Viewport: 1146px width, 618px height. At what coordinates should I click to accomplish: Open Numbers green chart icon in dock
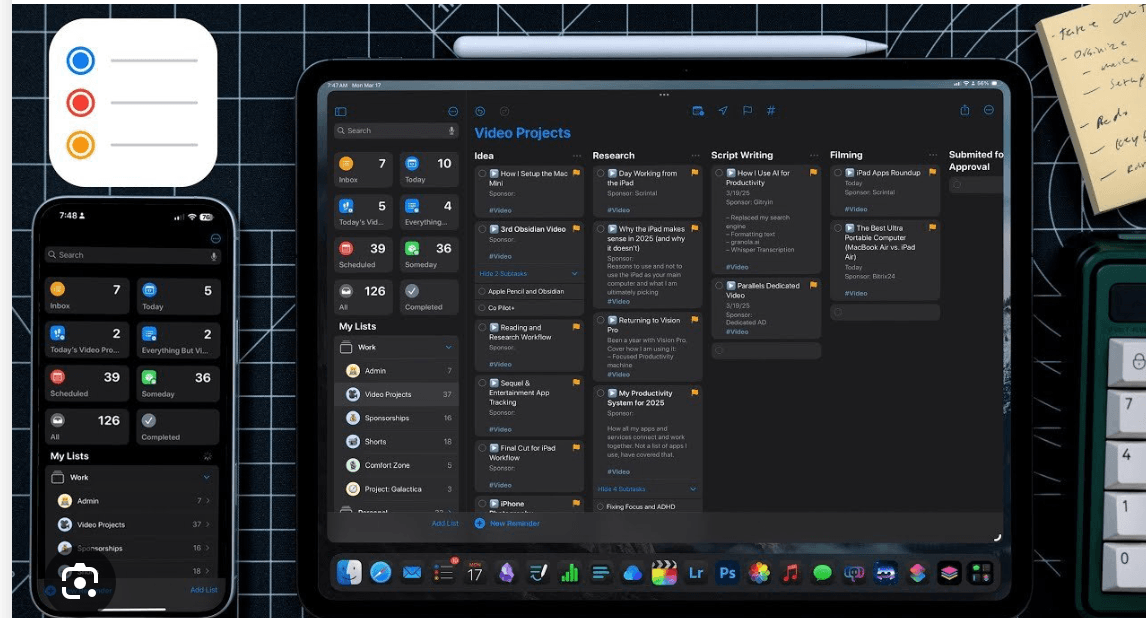click(x=569, y=573)
